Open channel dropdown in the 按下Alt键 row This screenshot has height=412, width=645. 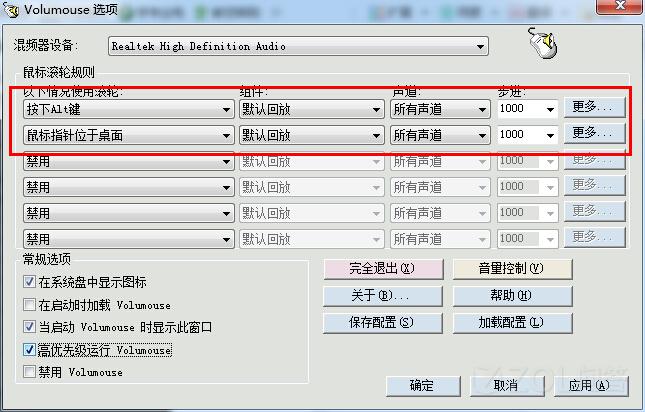[x=440, y=109]
